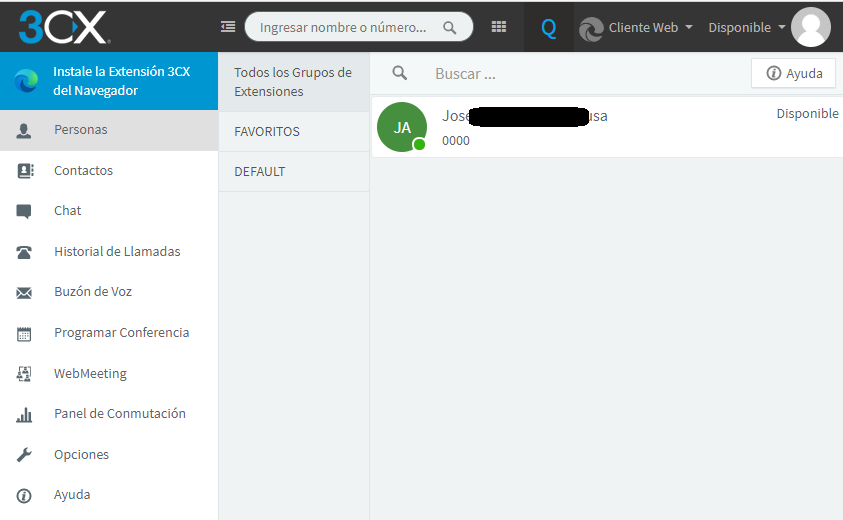Click the 3CX logo
The width and height of the screenshot is (843, 520).
point(62,27)
